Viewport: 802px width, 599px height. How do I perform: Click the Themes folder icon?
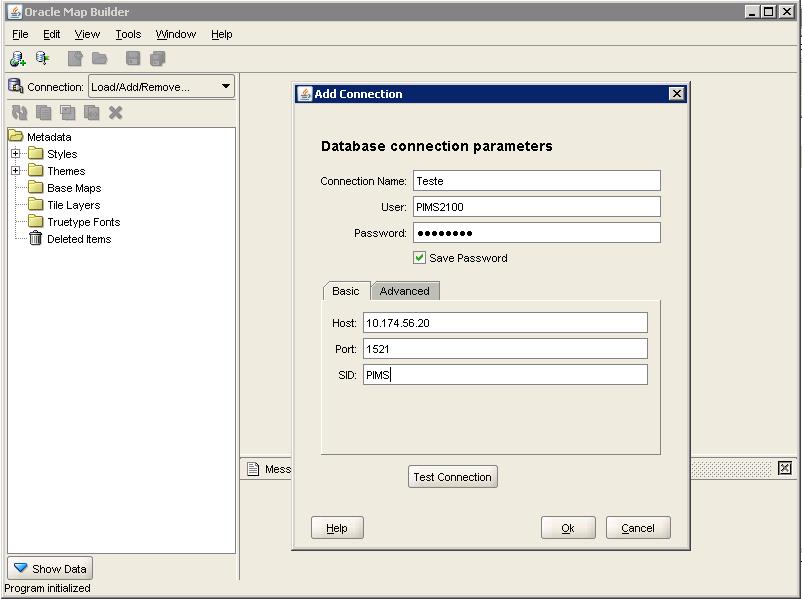[35, 170]
